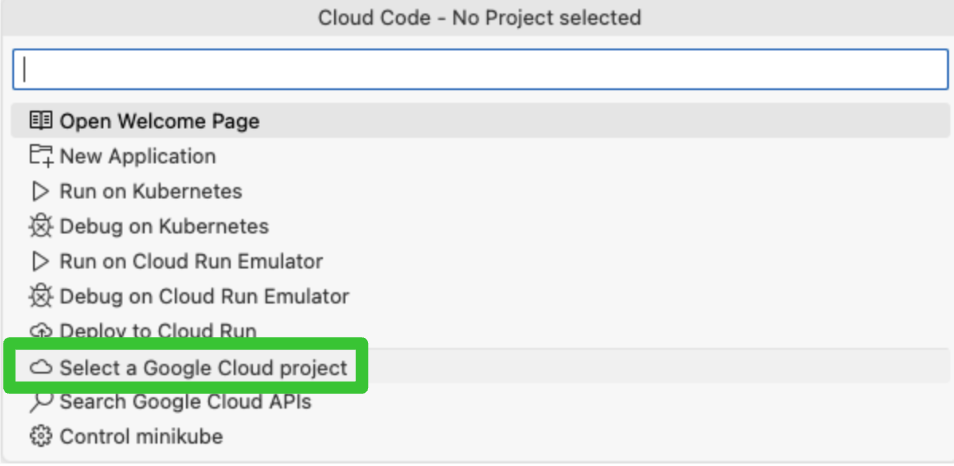The width and height of the screenshot is (954, 466).
Task: Click the new folder icon for New Application
Action: 41,156
